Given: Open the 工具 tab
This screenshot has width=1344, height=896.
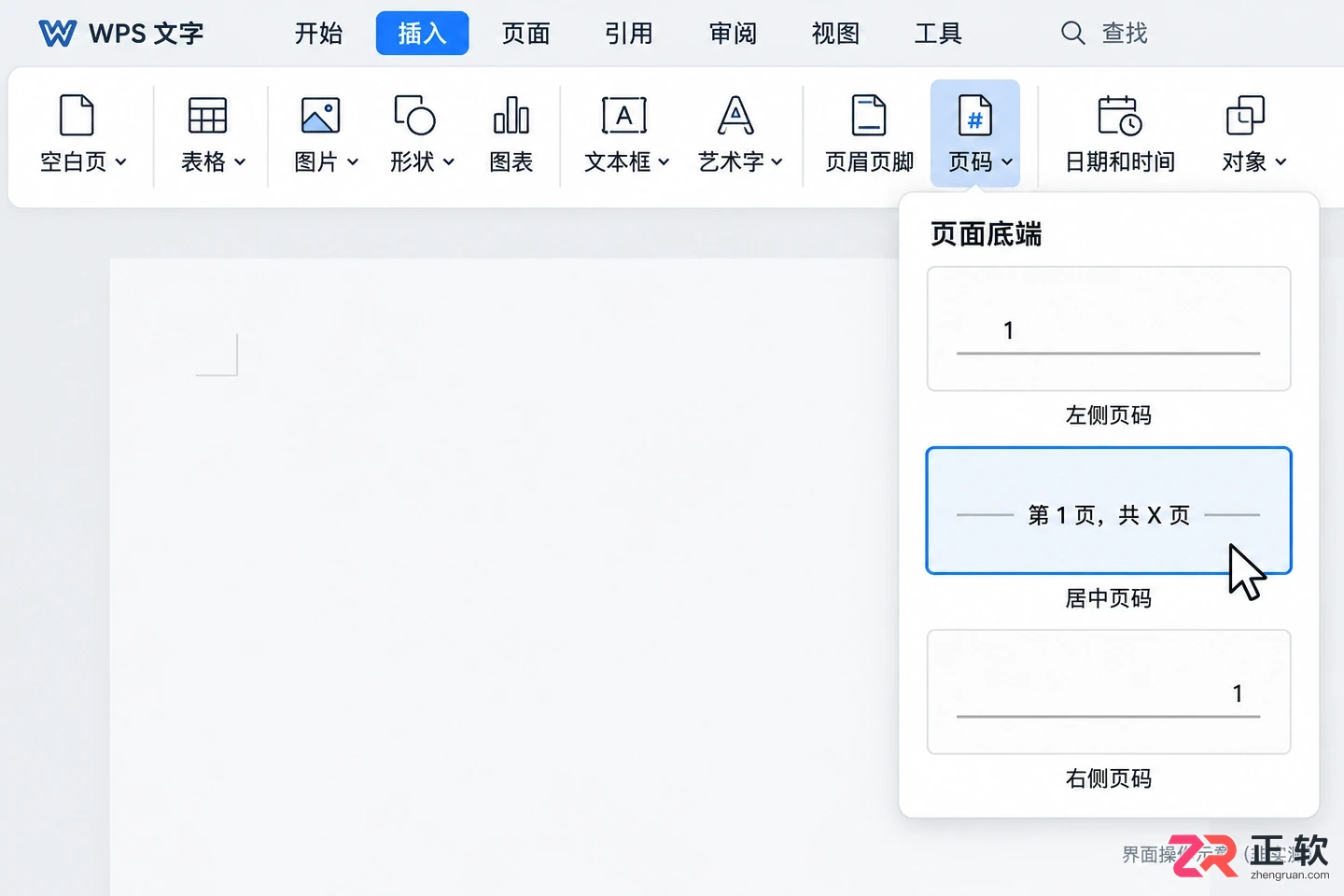Looking at the screenshot, I should pyautogui.click(x=938, y=34).
